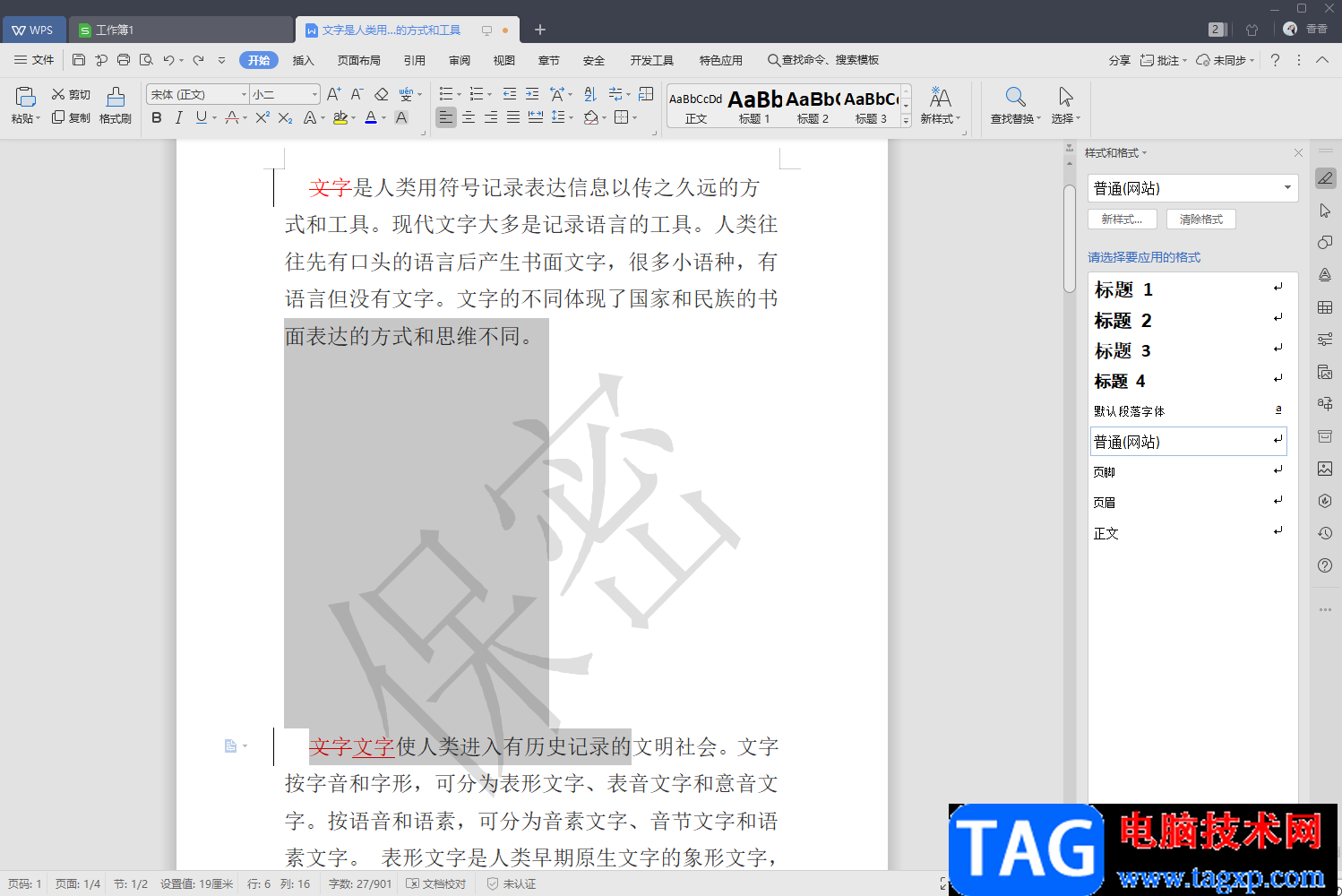Click the yellow highlight color button
Image resolution: width=1342 pixels, height=896 pixels.
(340, 117)
